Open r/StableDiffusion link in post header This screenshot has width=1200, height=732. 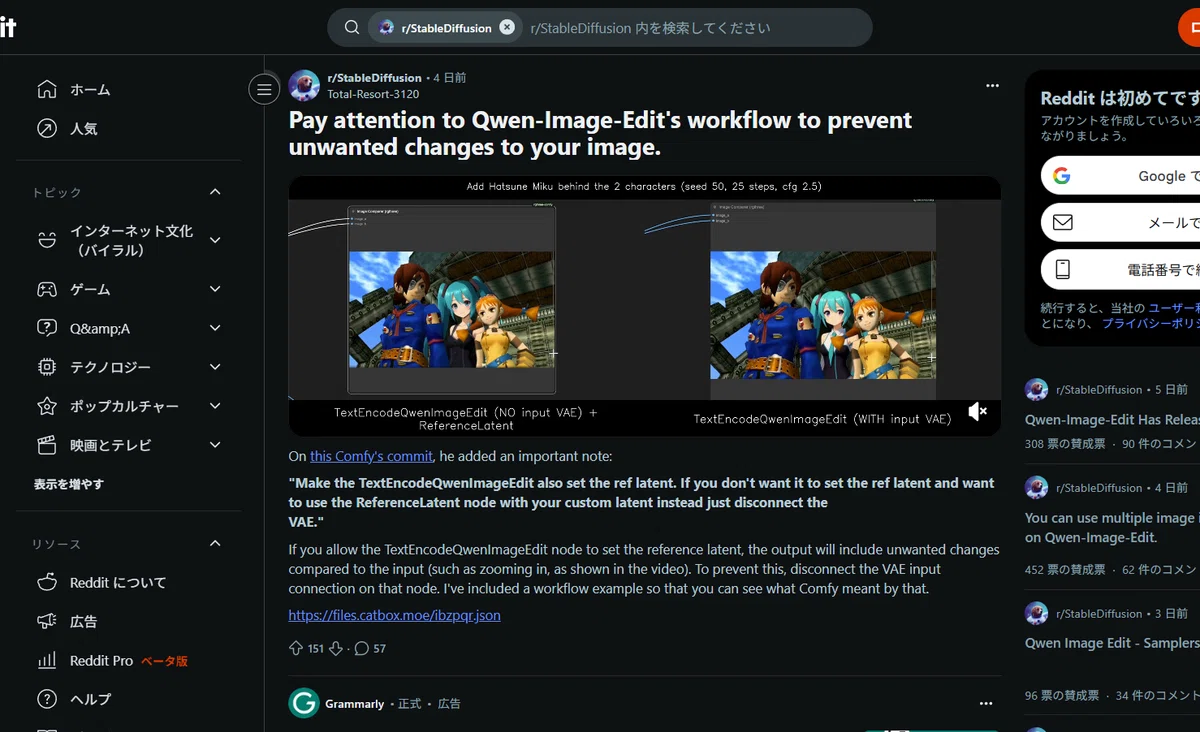tap(375, 78)
